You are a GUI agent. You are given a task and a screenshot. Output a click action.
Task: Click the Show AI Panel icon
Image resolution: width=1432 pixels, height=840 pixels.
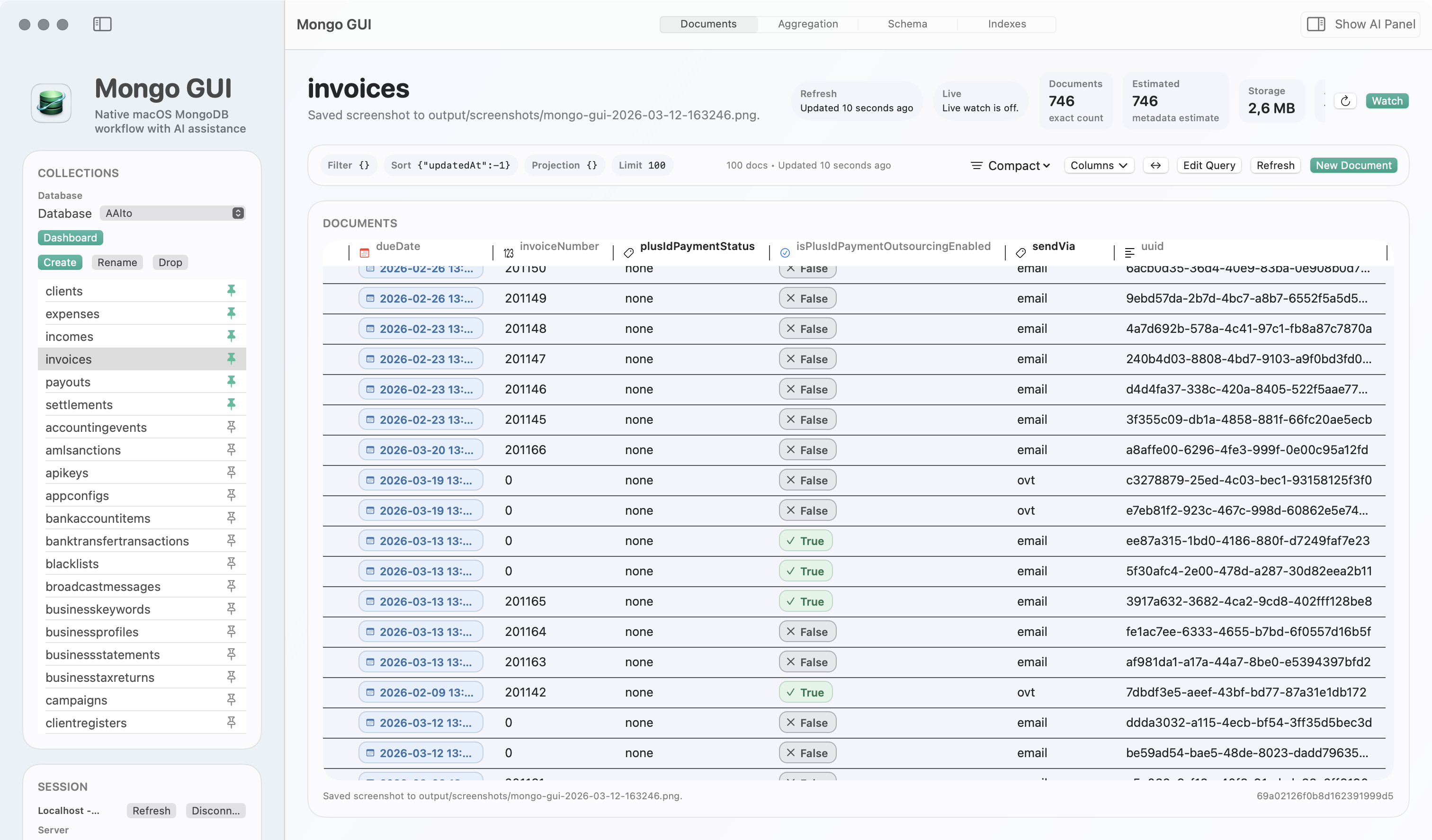[1316, 24]
